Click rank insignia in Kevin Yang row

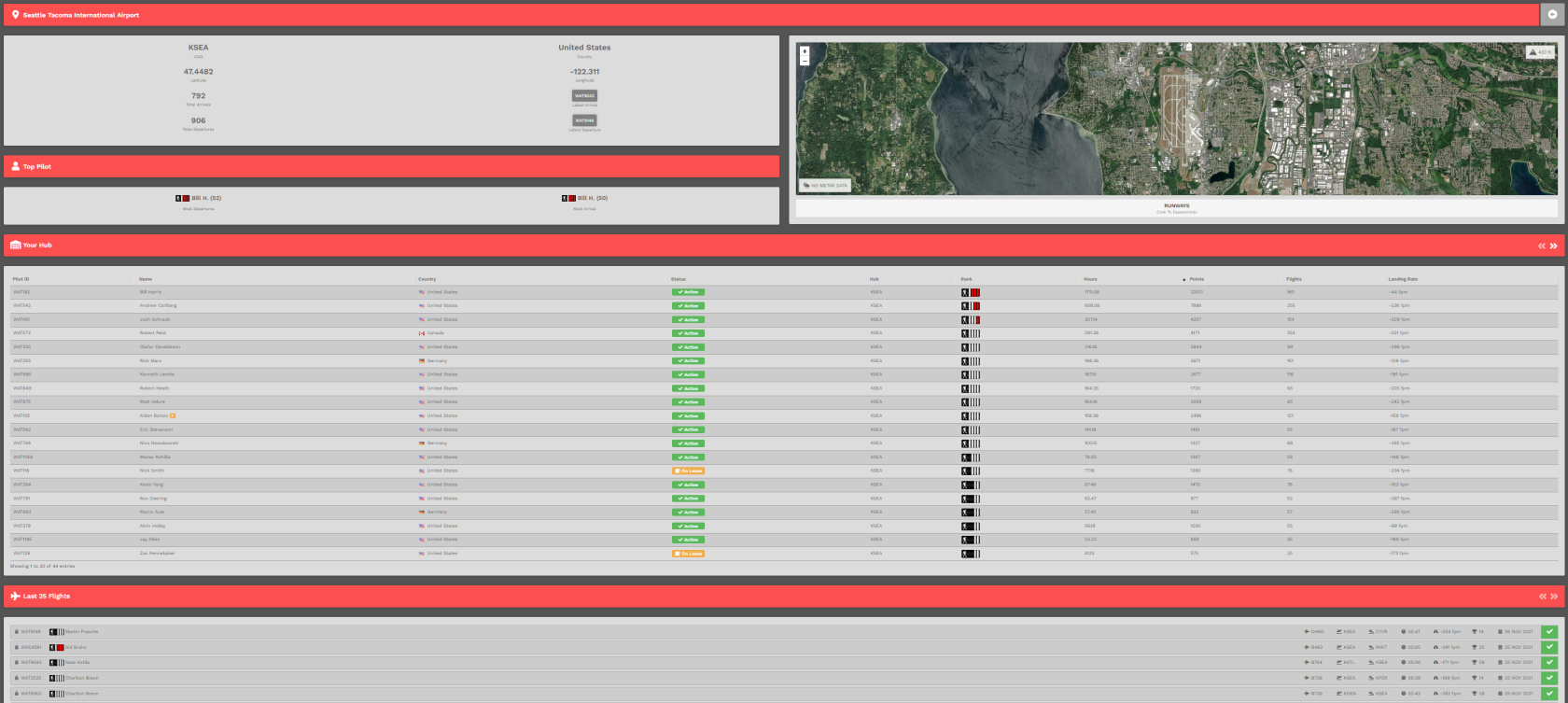pos(971,485)
